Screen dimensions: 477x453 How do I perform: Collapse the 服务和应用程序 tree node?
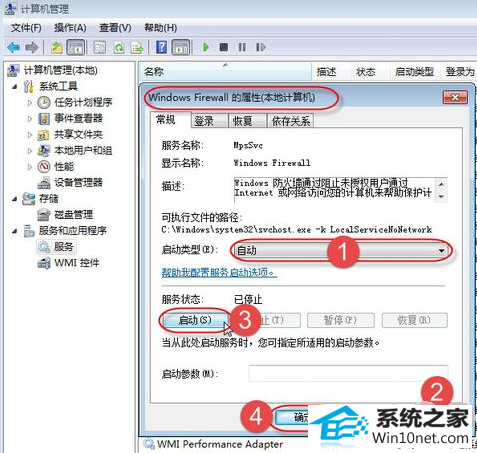(14, 231)
